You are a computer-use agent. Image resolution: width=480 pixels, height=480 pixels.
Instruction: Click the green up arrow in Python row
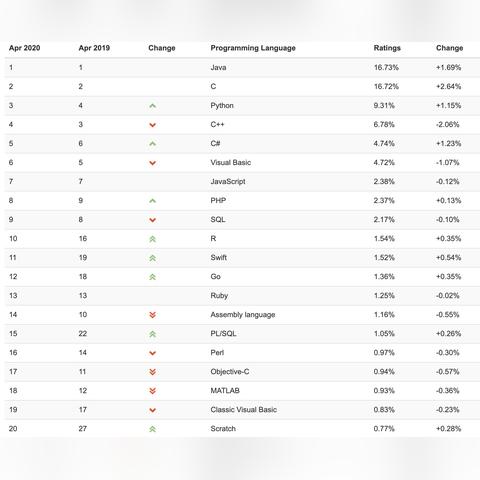152,106
